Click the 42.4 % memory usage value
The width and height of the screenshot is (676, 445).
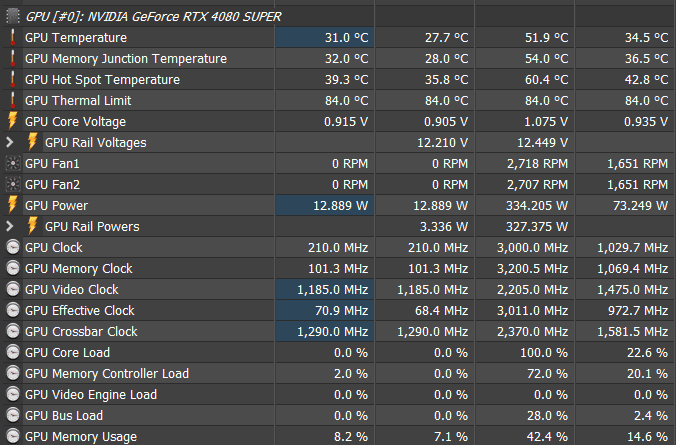click(547, 437)
